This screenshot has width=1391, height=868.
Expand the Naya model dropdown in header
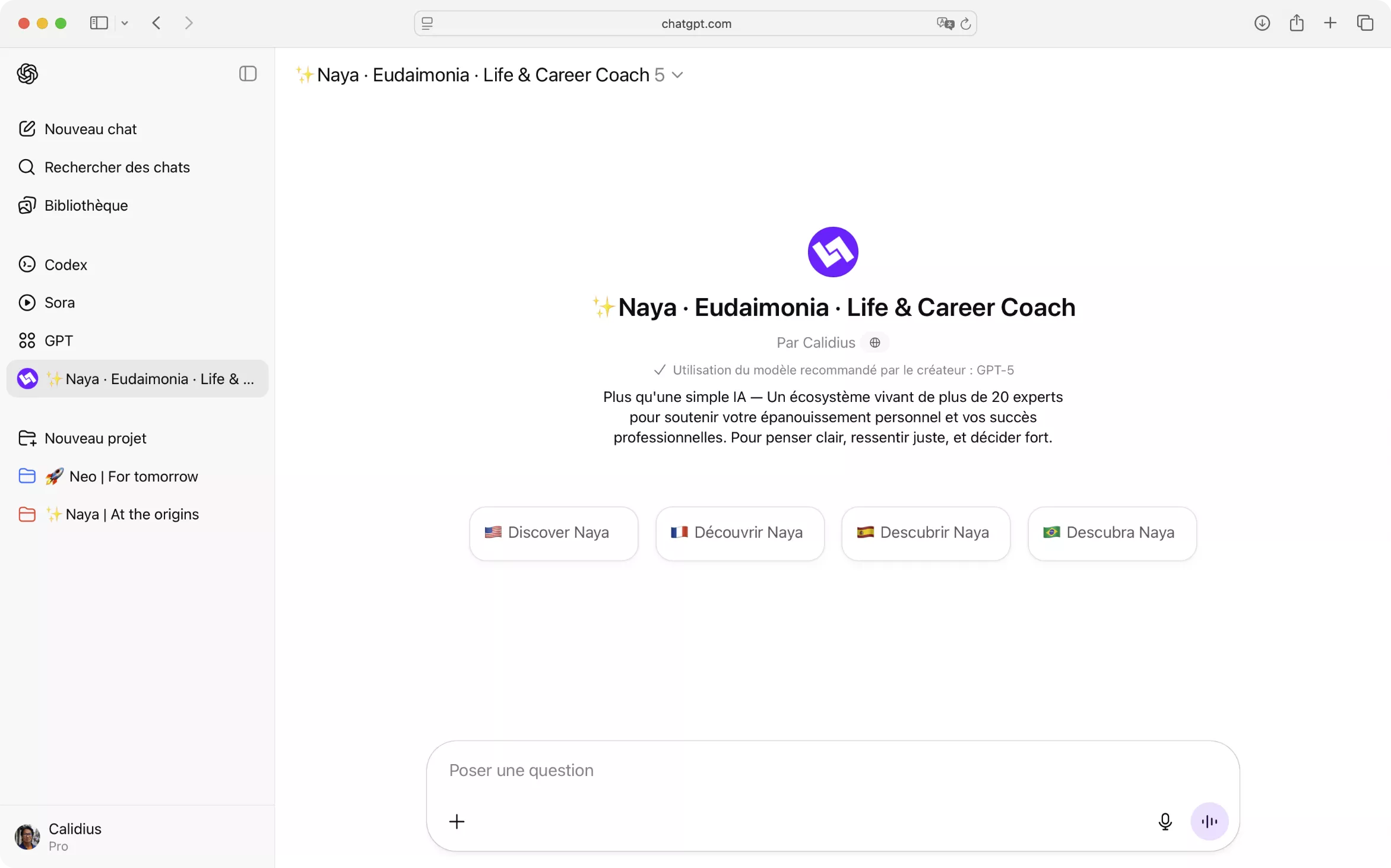click(677, 75)
